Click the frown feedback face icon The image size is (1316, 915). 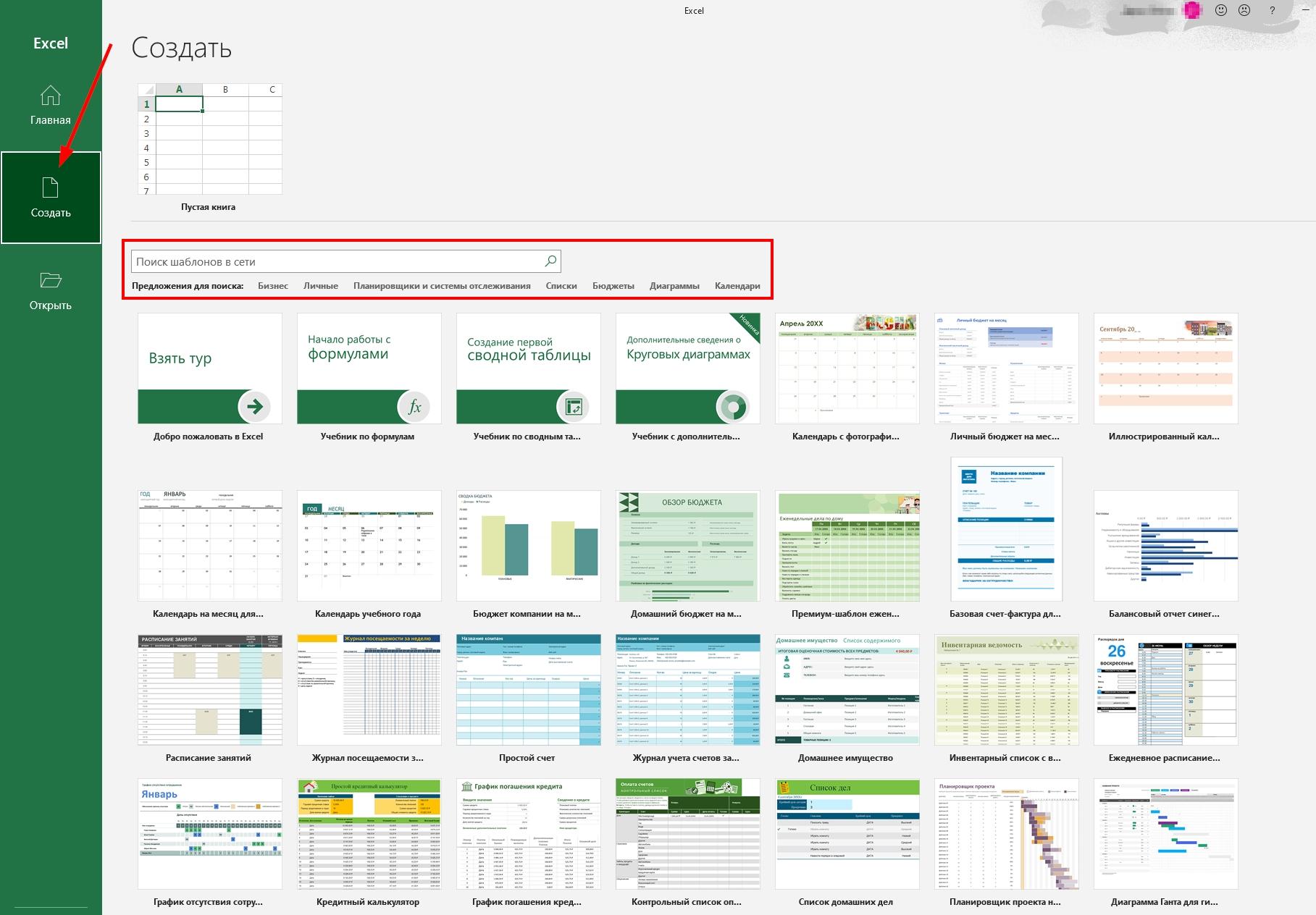pyautogui.click(x=1244, y=10)
